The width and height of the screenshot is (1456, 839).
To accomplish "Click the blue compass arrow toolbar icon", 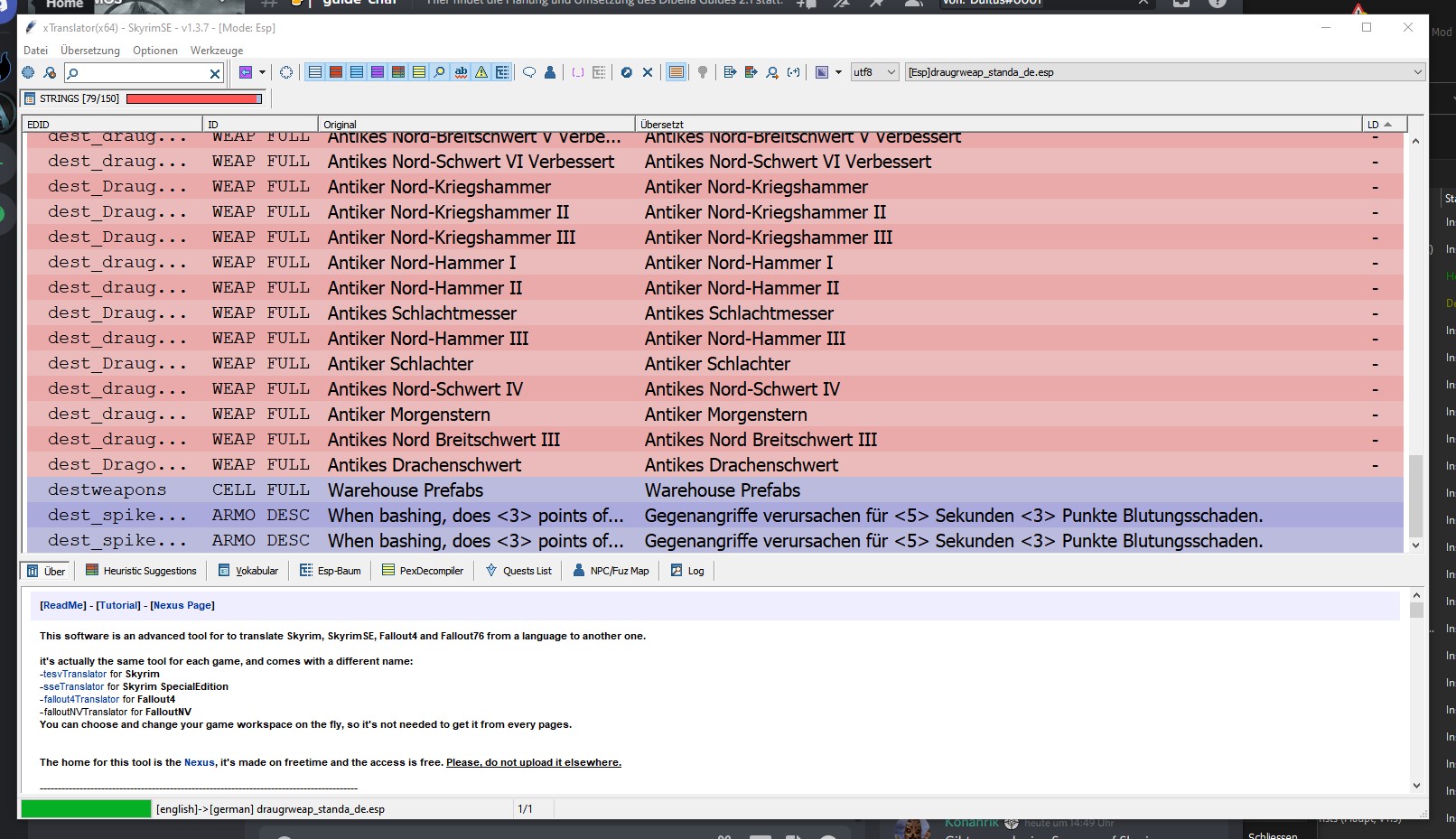I will tap(626, 72).
